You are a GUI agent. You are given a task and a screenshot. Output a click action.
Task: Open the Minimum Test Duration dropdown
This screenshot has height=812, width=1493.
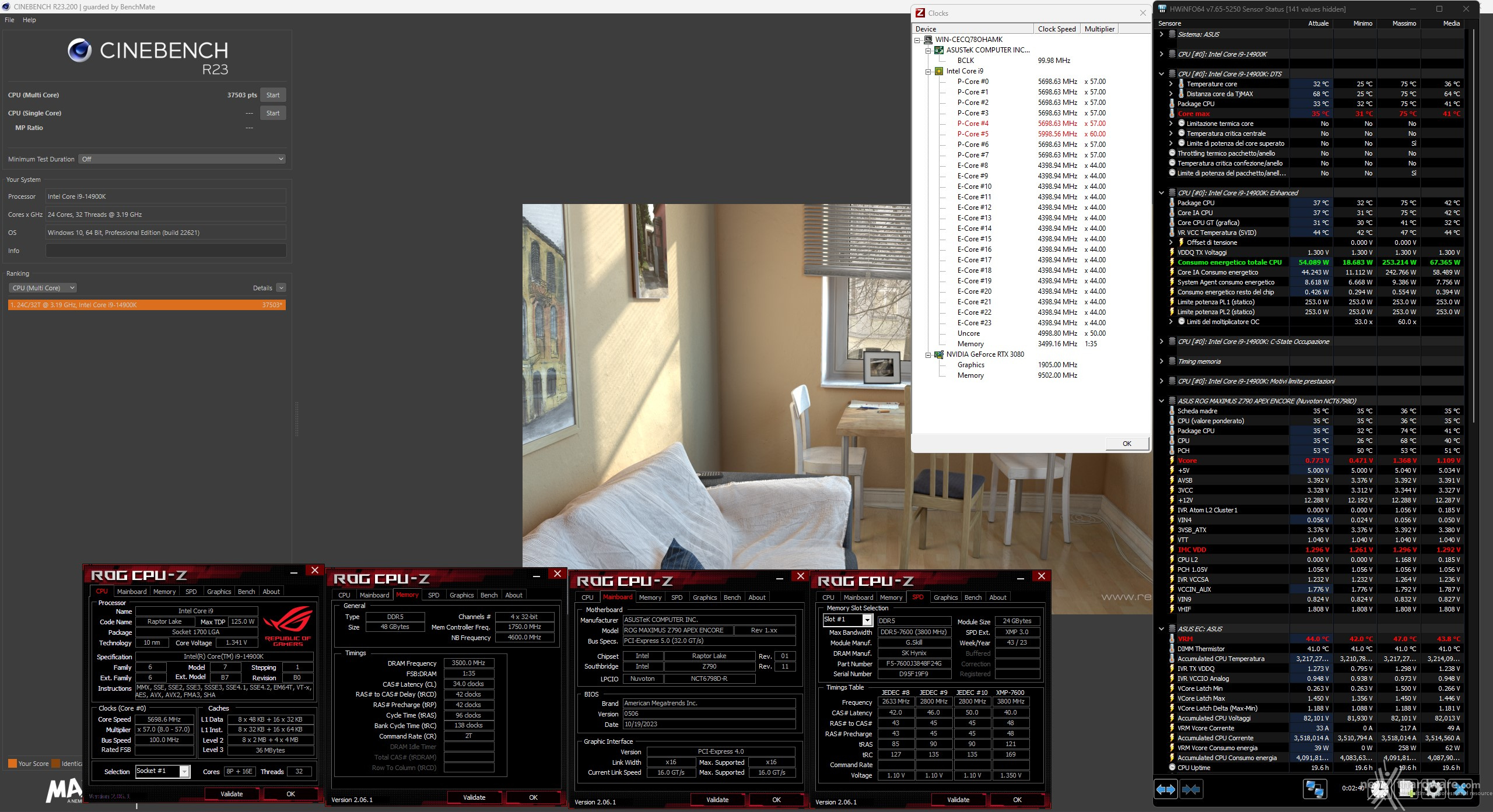183,159
